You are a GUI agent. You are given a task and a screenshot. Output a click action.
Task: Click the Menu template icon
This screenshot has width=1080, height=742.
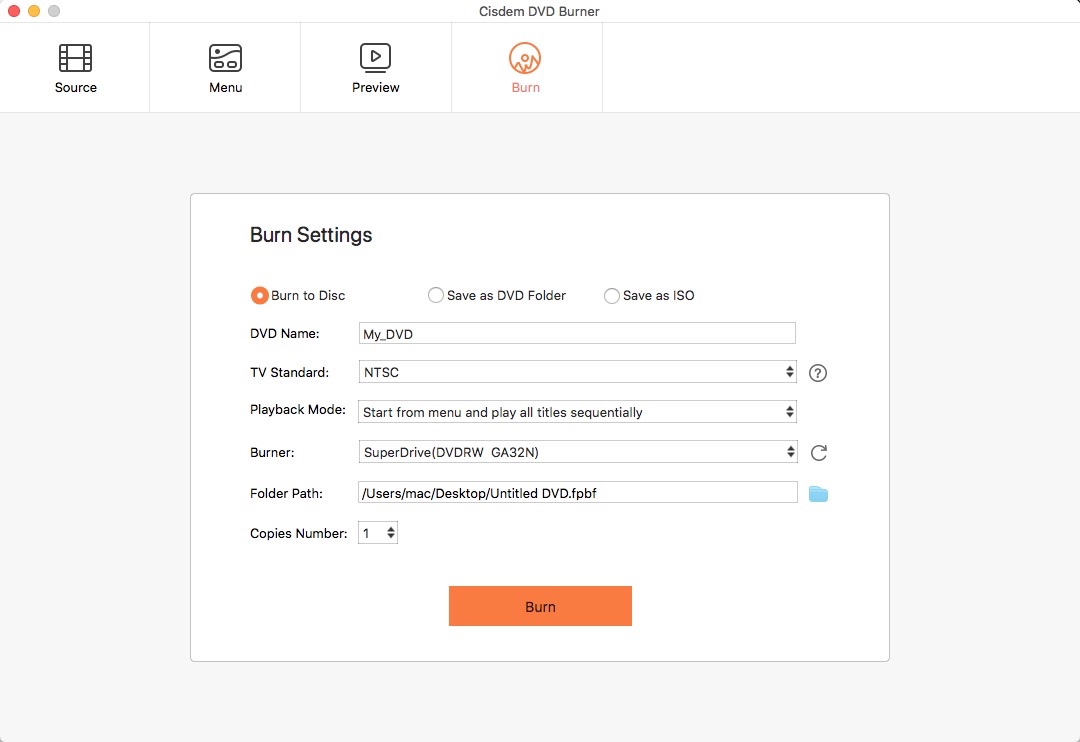tap(225, 58)
